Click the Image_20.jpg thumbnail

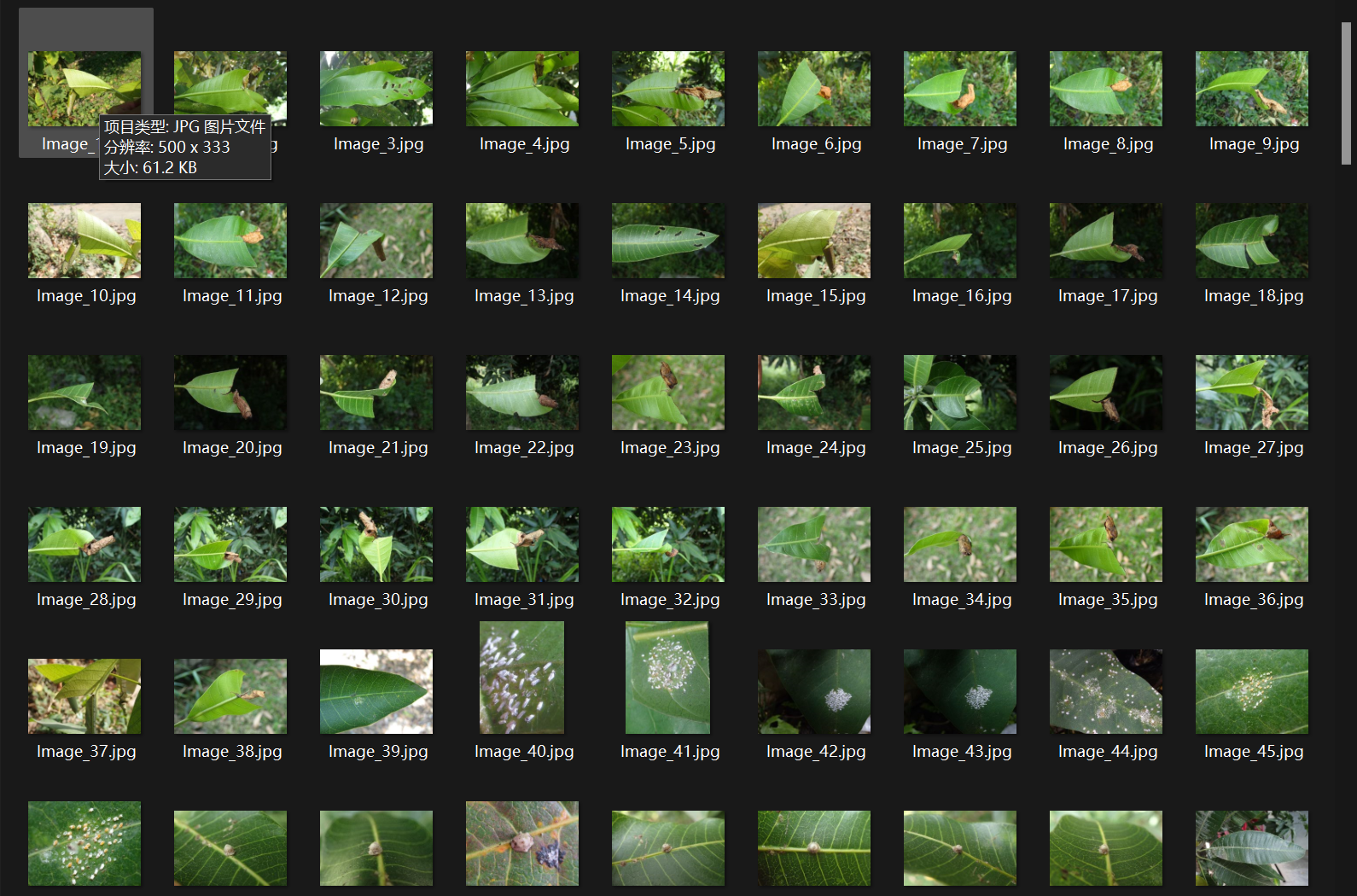230,393
